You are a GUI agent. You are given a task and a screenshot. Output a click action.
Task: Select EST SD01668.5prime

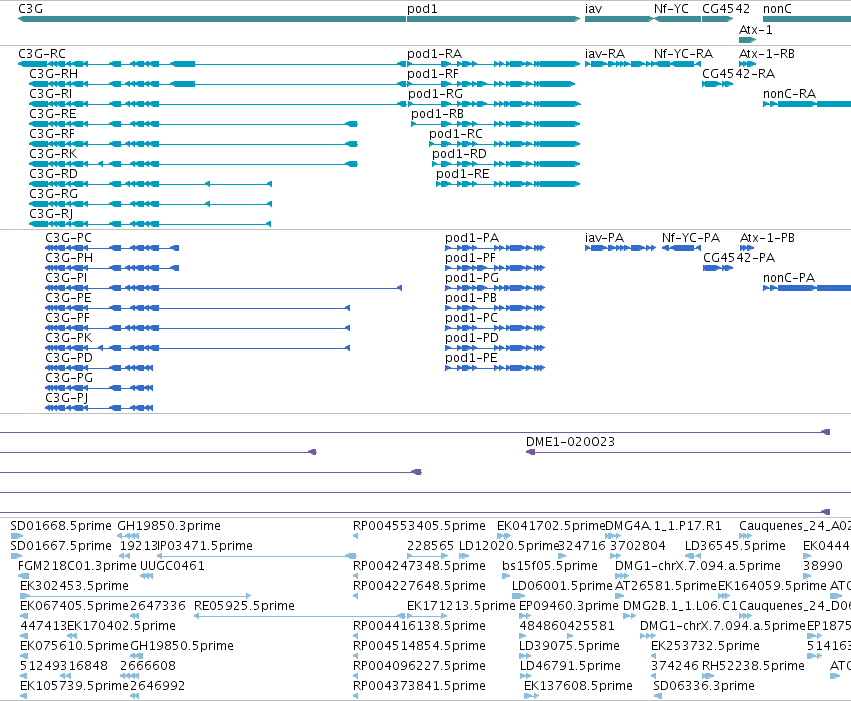(x=16, y=536)
